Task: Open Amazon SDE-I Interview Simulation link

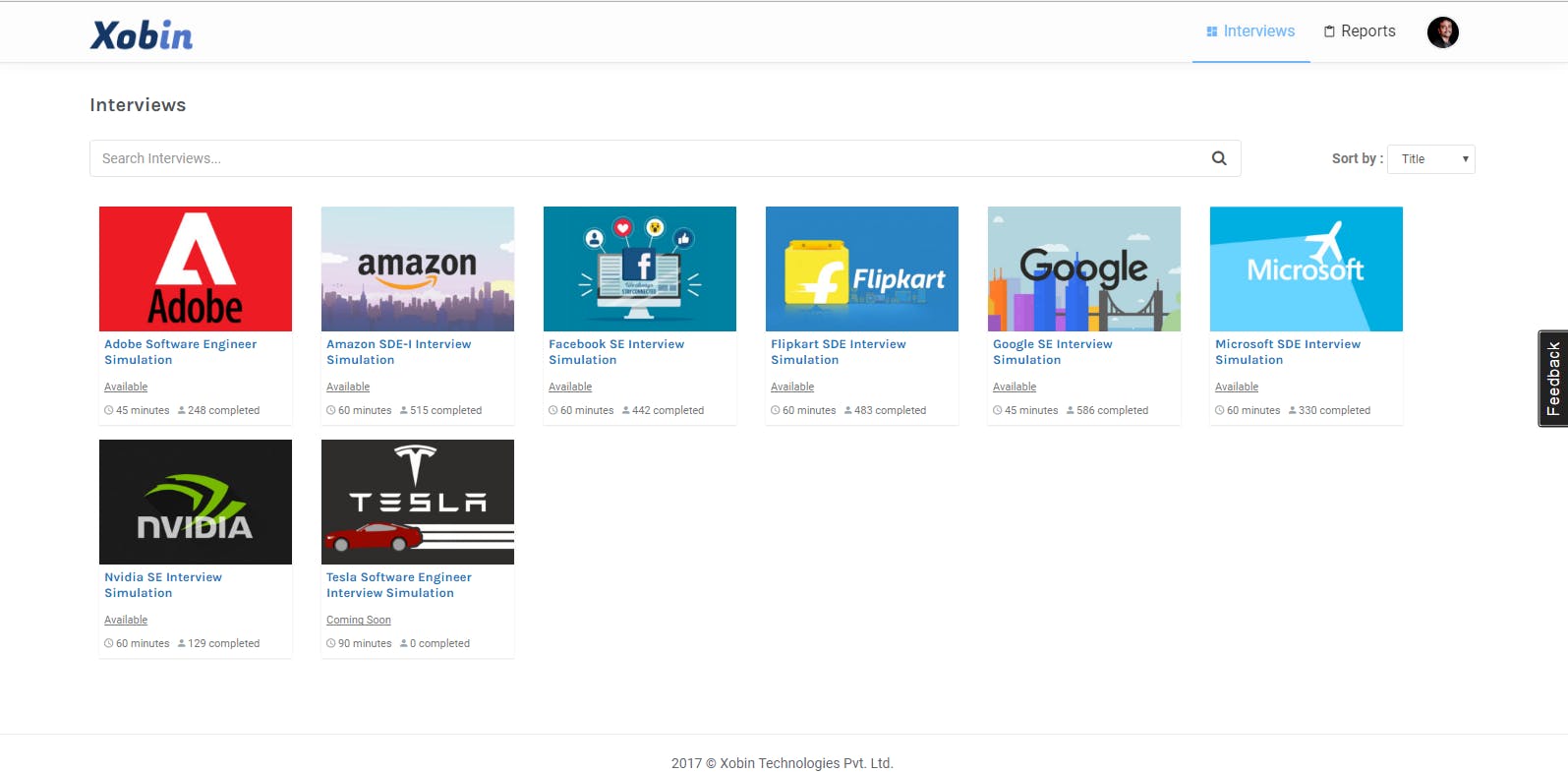Action: (399, 352)
